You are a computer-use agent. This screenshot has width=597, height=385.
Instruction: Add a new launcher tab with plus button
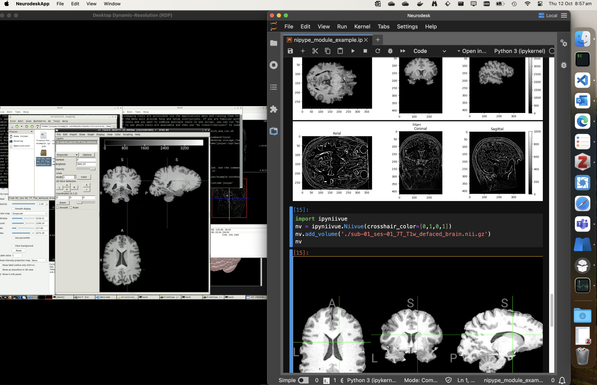(x=378, y=40)
